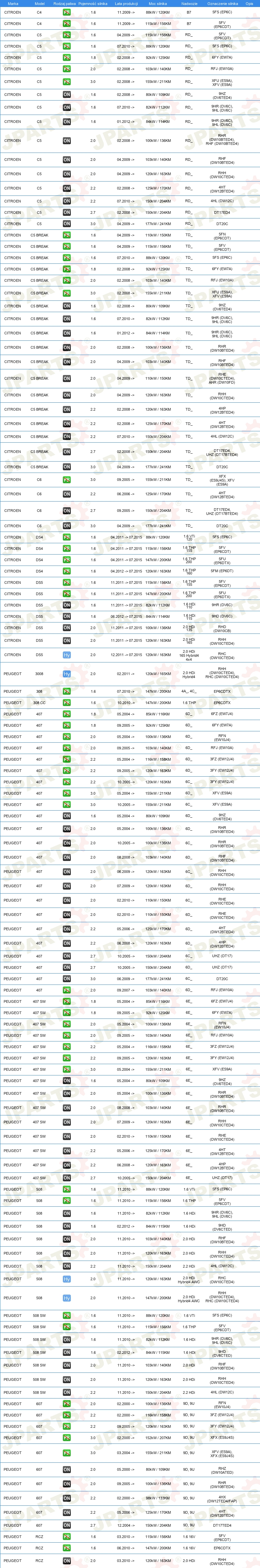Click Hy icon in Peugeot 508 147kW hybrid row
This screenshot has height=1568, width=260.
point(67,1298)
